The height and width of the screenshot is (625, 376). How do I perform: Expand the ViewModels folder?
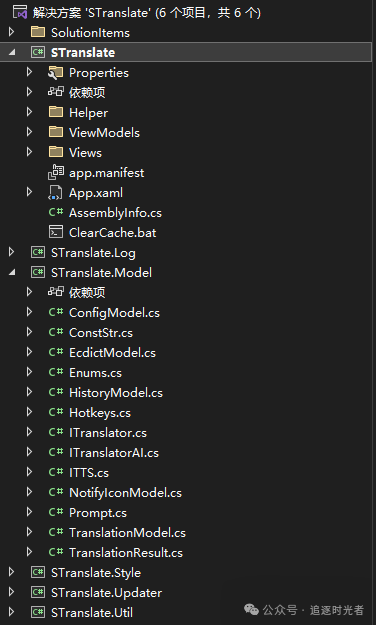click(29, 132)
